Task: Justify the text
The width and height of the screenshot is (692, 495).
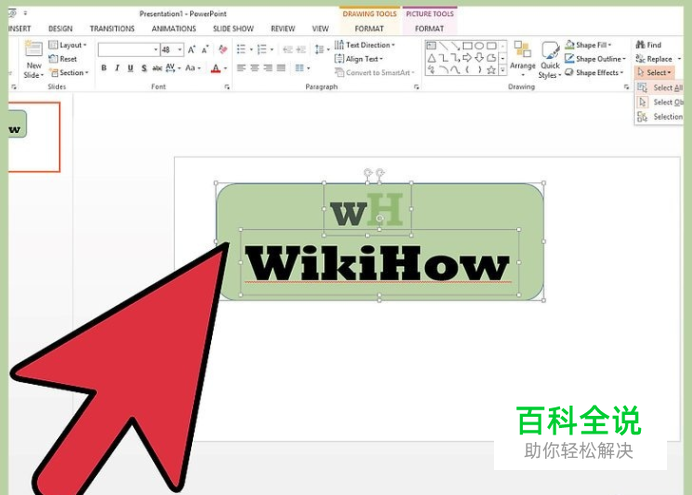Action: pyautogui.click(x=281, y=68)
